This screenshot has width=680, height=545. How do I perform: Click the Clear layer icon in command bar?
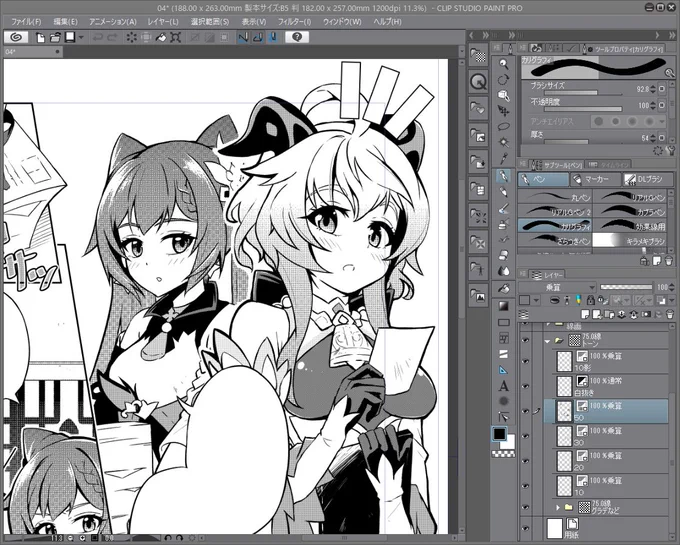point(131,38)
